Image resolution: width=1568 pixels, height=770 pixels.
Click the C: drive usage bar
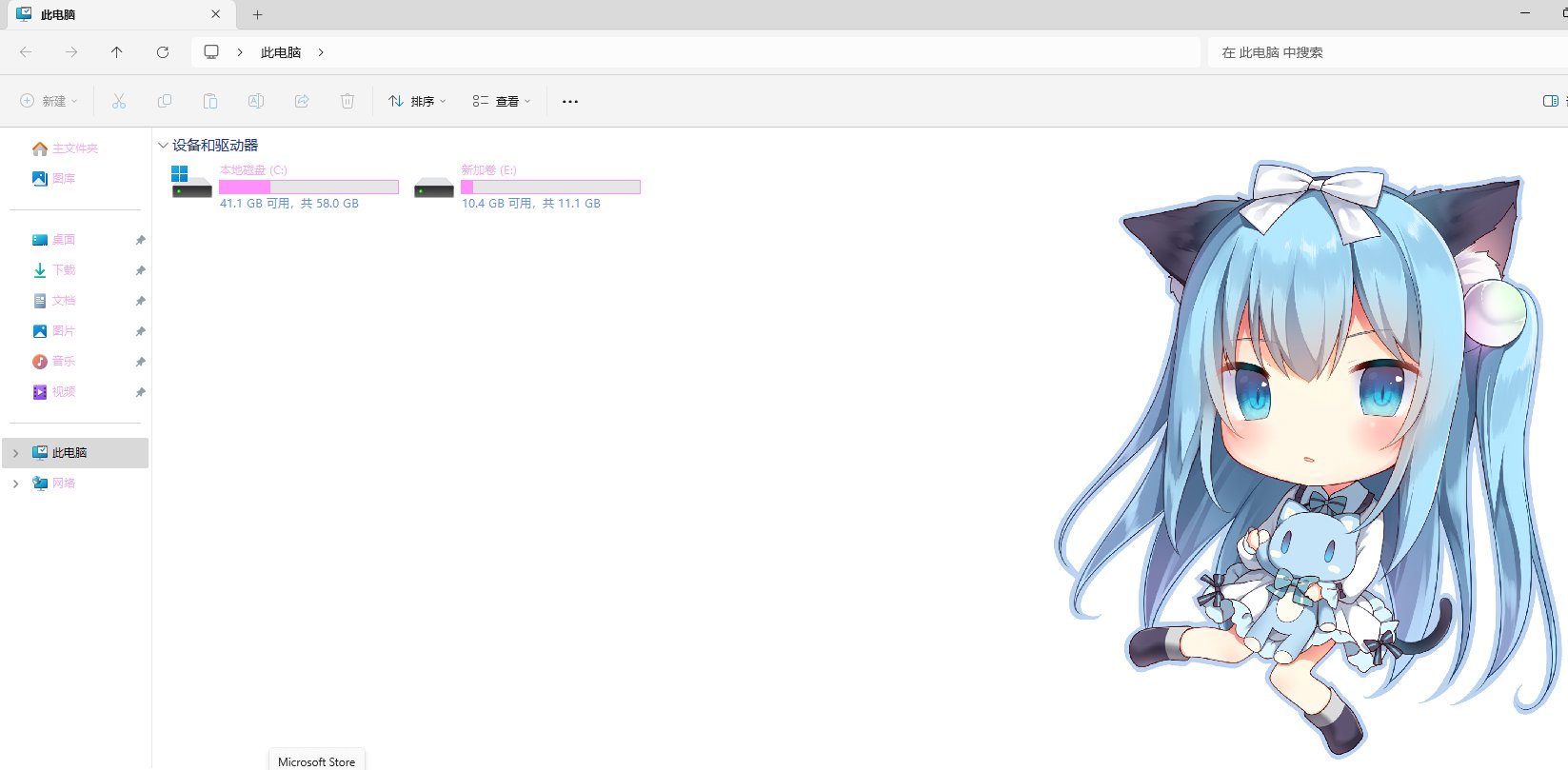(x=308, y=188)
